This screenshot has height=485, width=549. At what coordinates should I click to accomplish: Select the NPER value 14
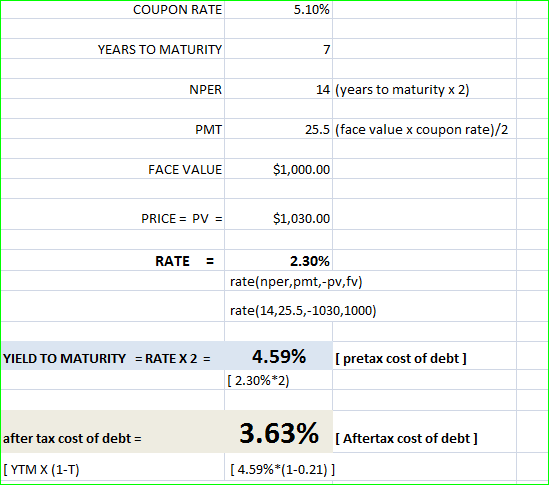(x=323, y=90)
